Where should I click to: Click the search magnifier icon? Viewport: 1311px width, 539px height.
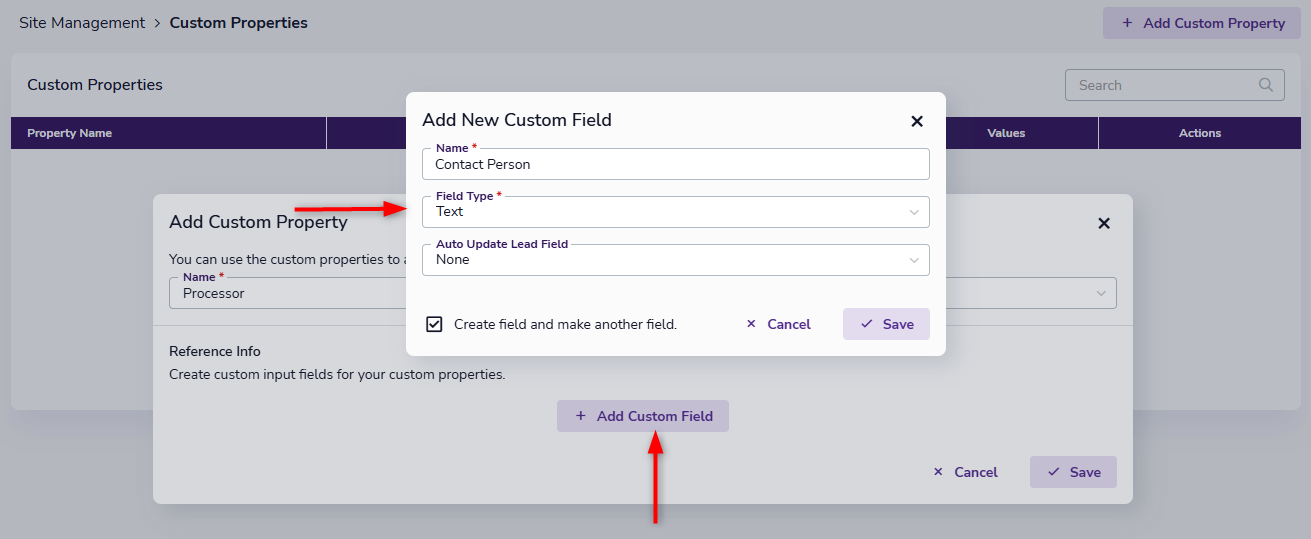(x=1266, y=85)
